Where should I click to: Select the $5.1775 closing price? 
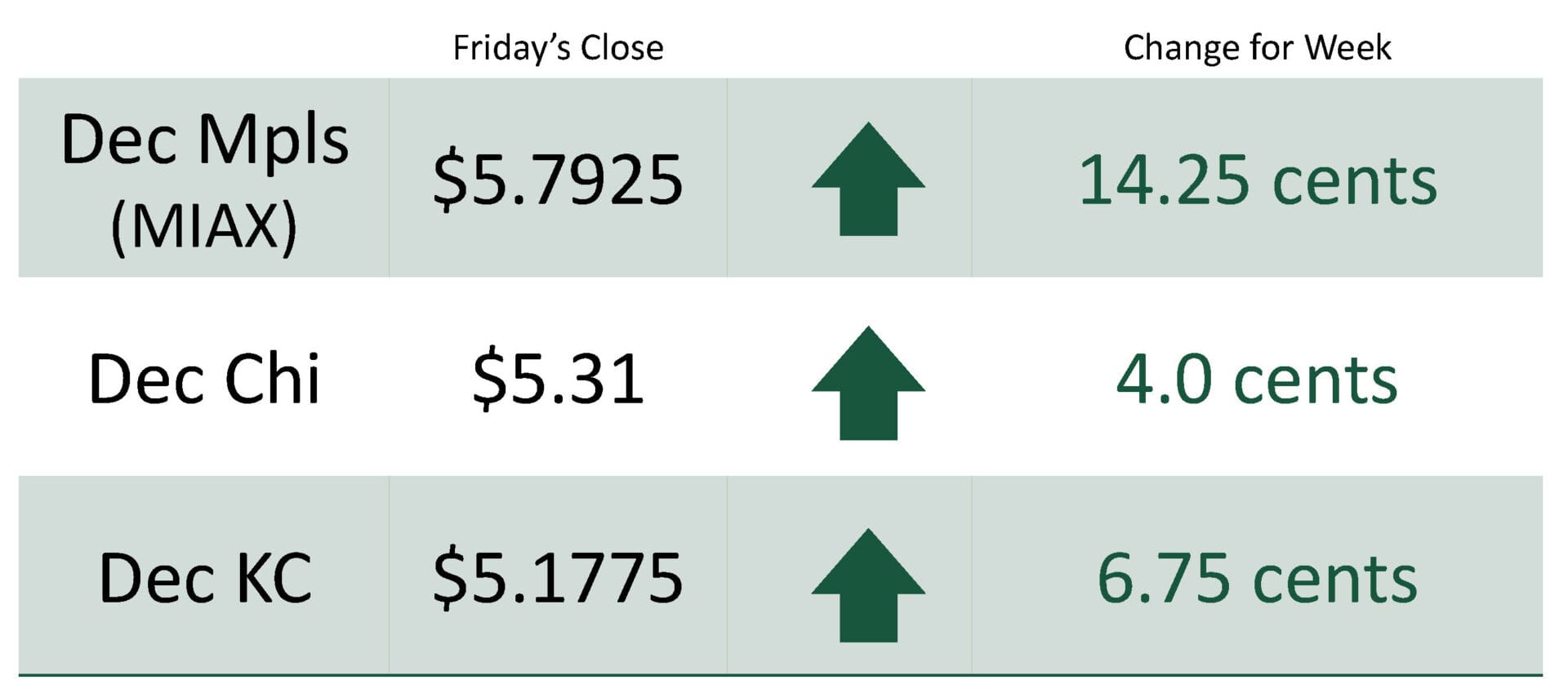[558, 579]
